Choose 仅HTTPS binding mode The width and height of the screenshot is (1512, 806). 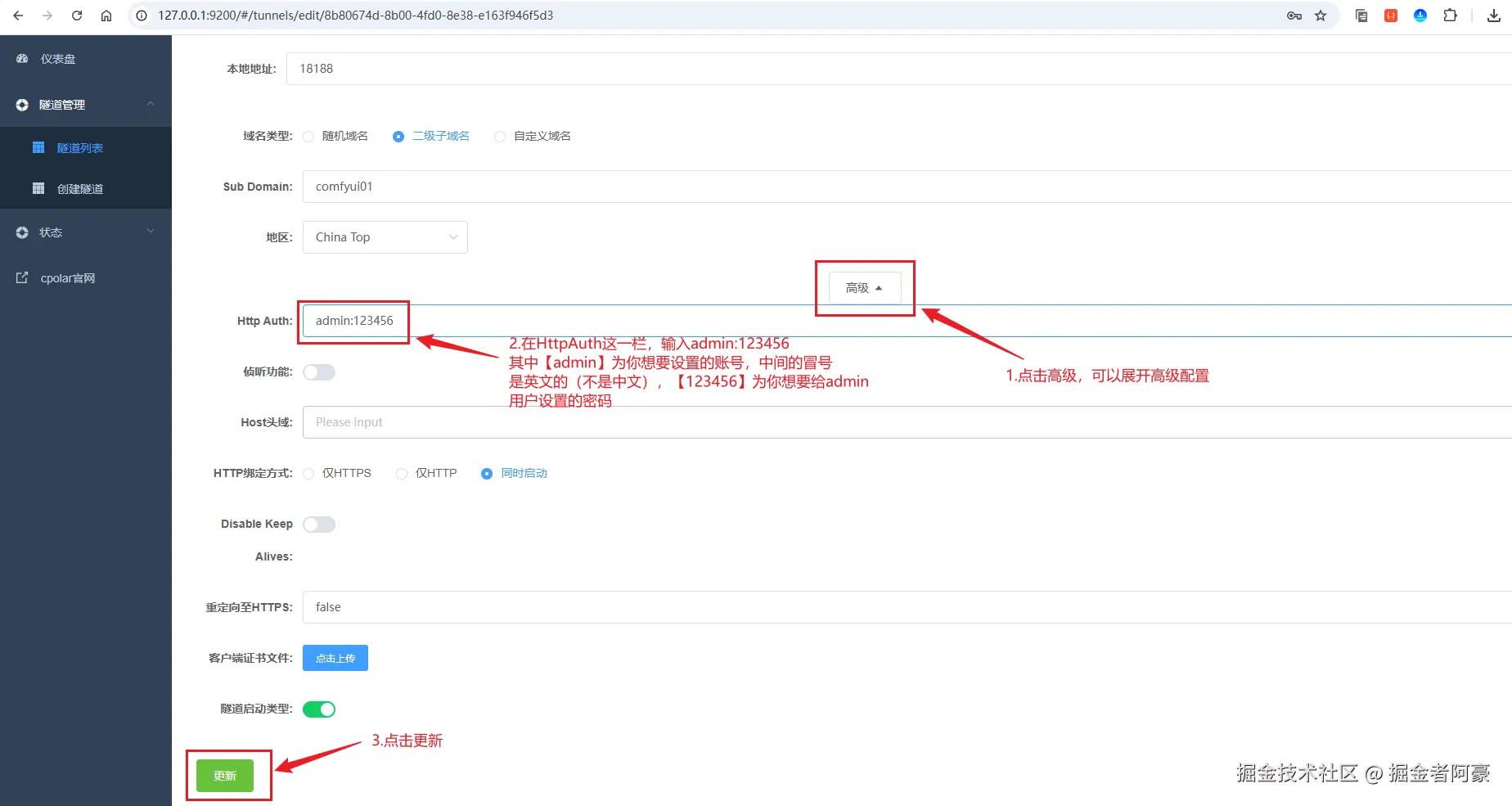tap(308, 474)
